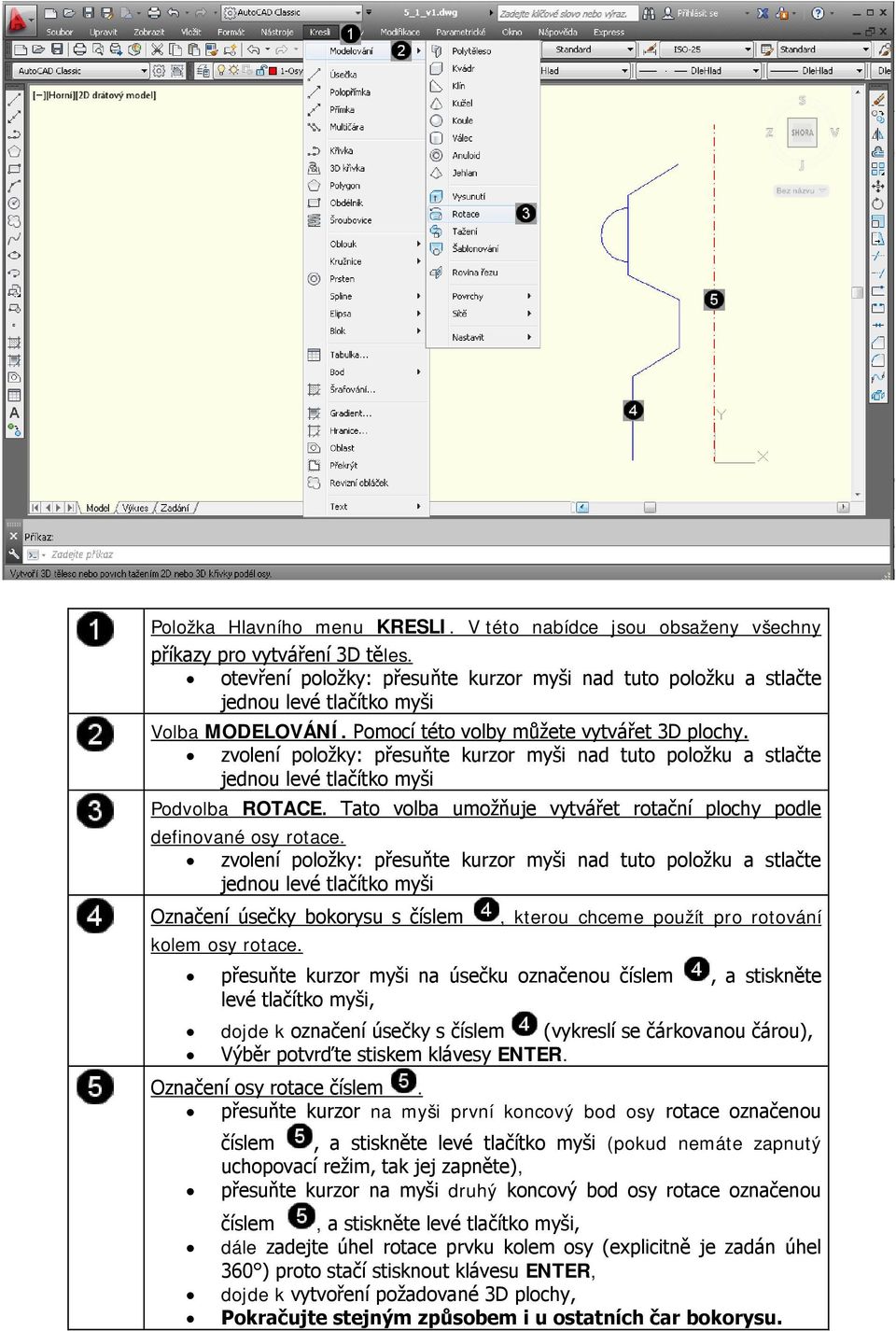Click the Layer Properties manager icon

click(203, 71)
